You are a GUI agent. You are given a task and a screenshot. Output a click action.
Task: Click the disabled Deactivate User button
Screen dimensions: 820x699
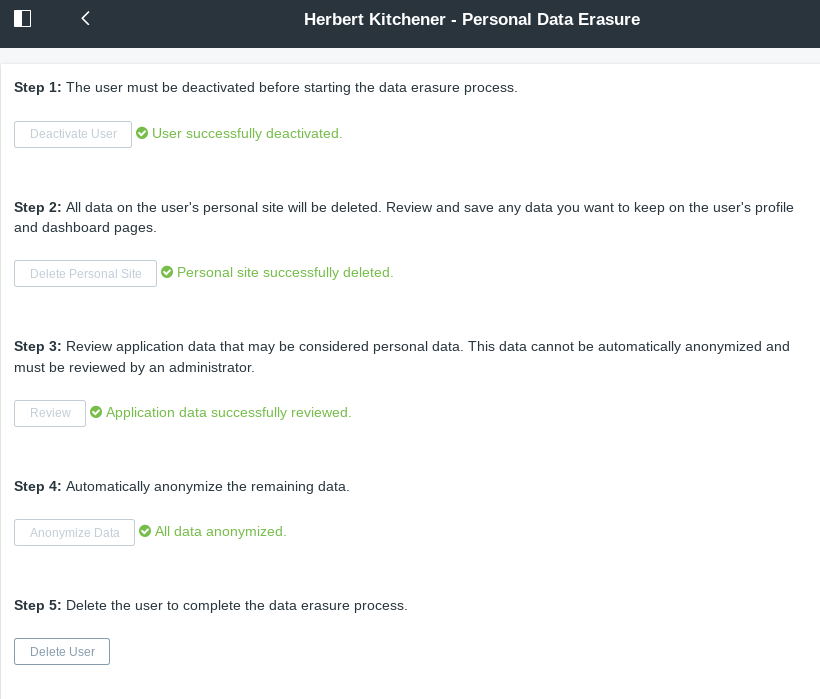click(x=73, y=134)
